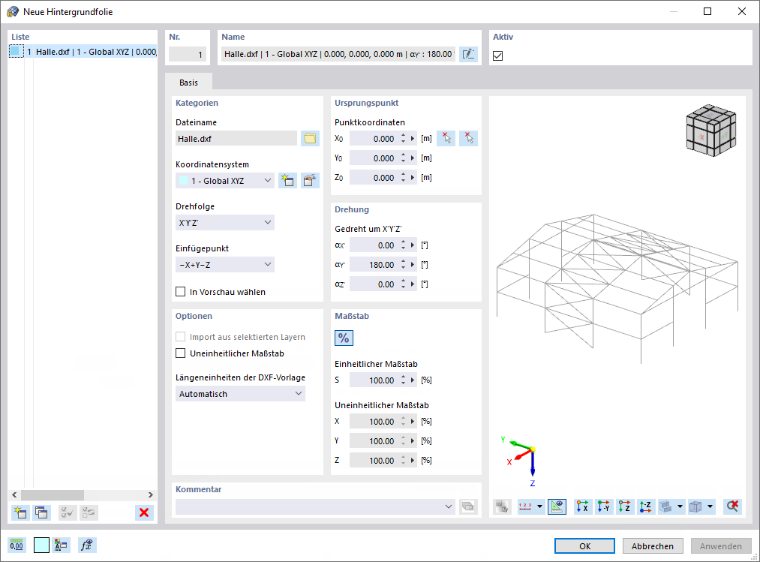
Task: View preview in X direction
Action: pos(583,507)
